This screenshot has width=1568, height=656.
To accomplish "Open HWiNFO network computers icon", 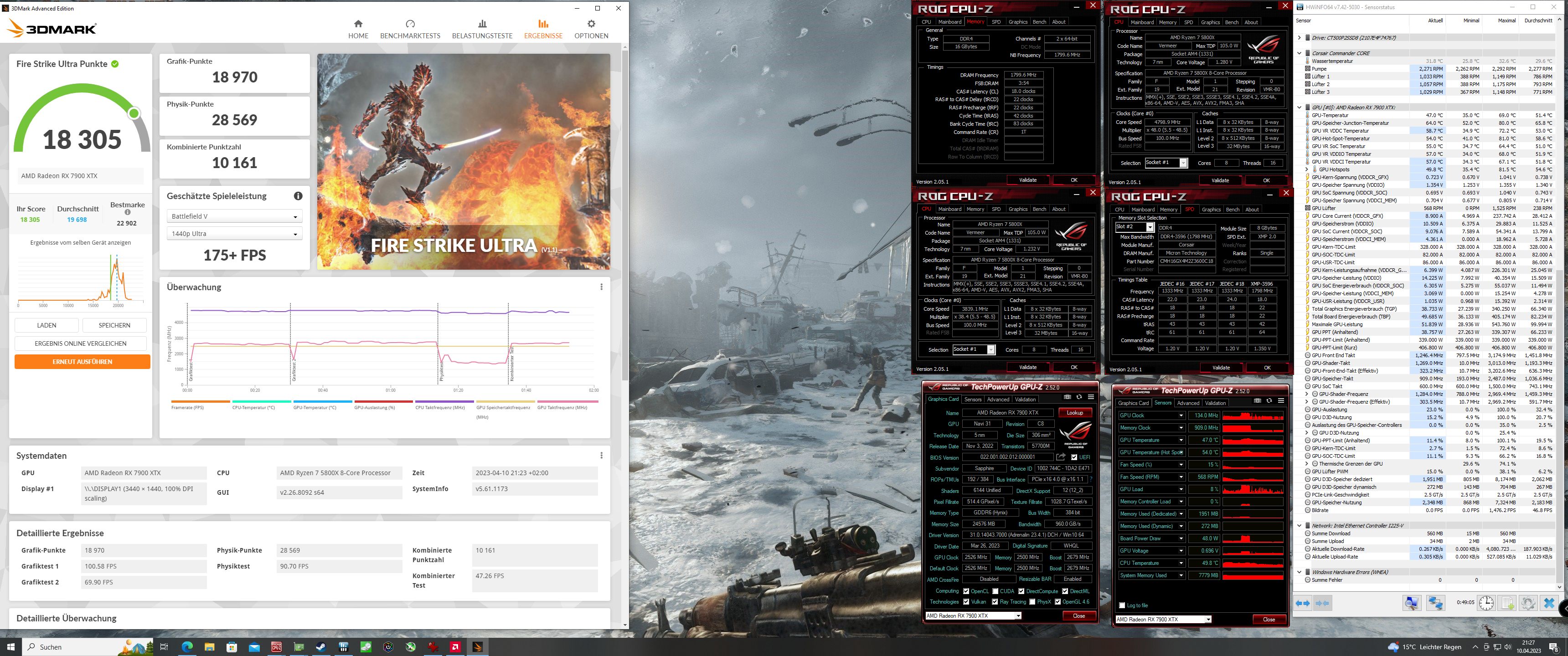I will (x=1435, y=603).
